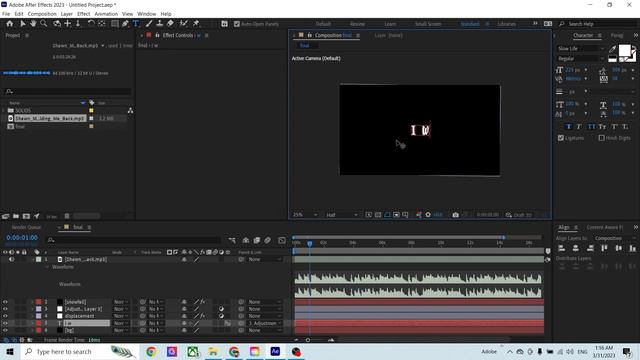
Task: Expand more workspaces chevron
Action: [535, 24]
